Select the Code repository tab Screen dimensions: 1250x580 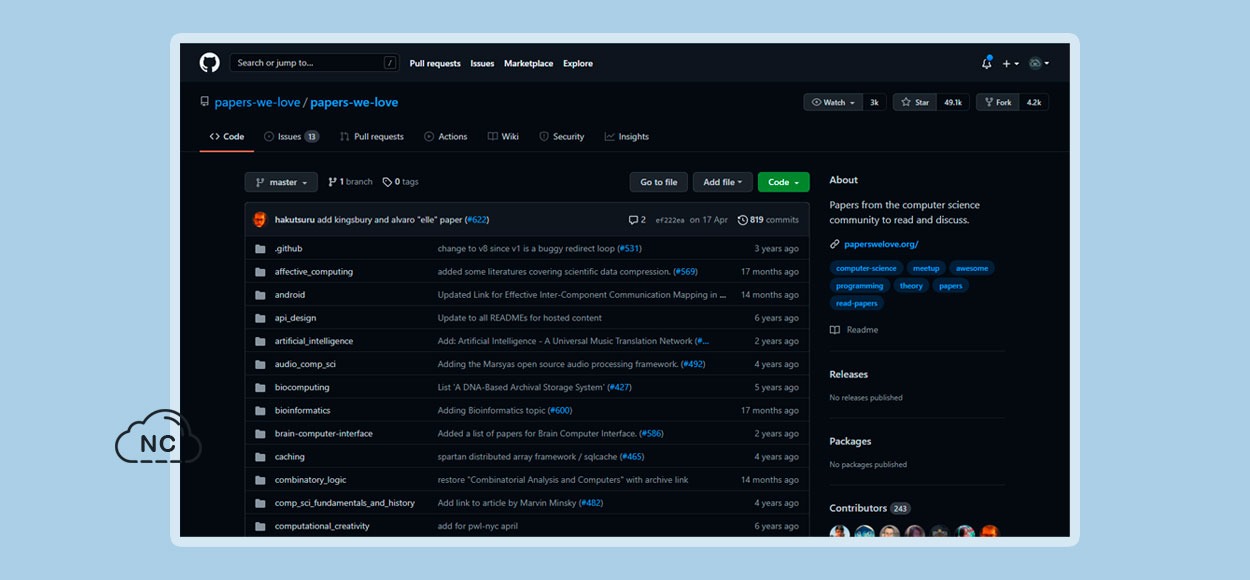[x=227, y=136]
